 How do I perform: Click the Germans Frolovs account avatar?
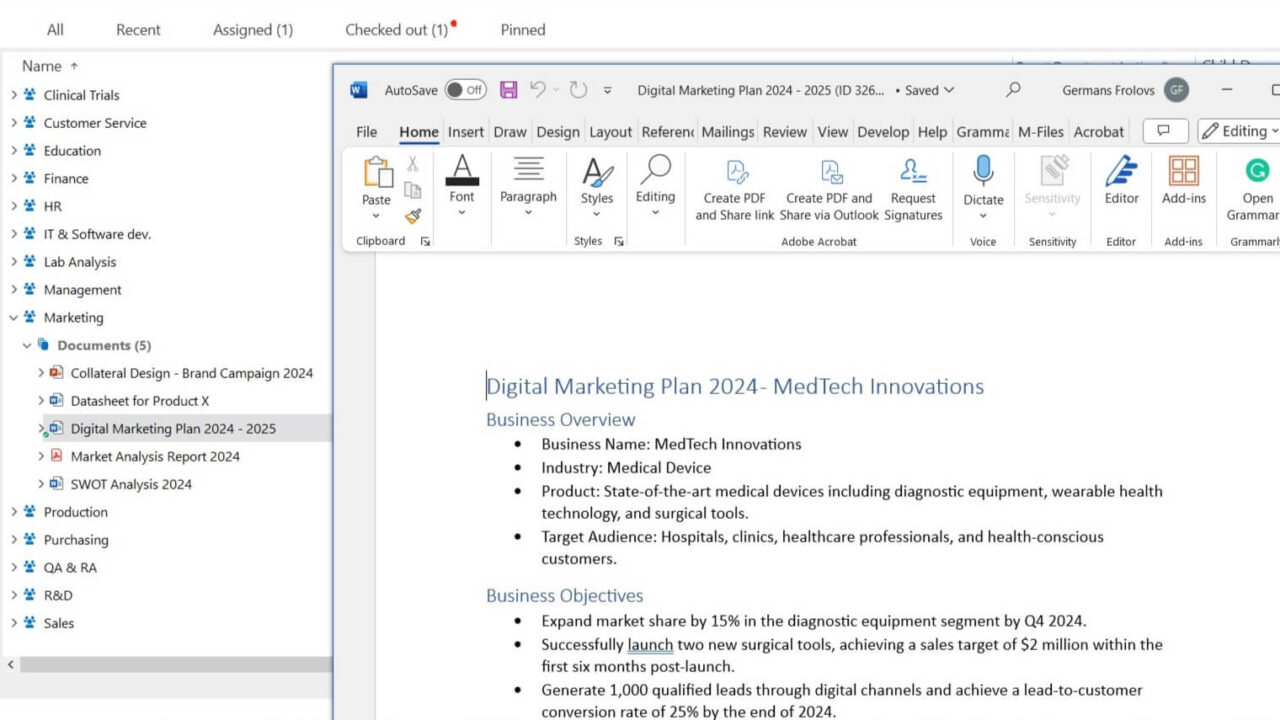tap(1176, 90)
